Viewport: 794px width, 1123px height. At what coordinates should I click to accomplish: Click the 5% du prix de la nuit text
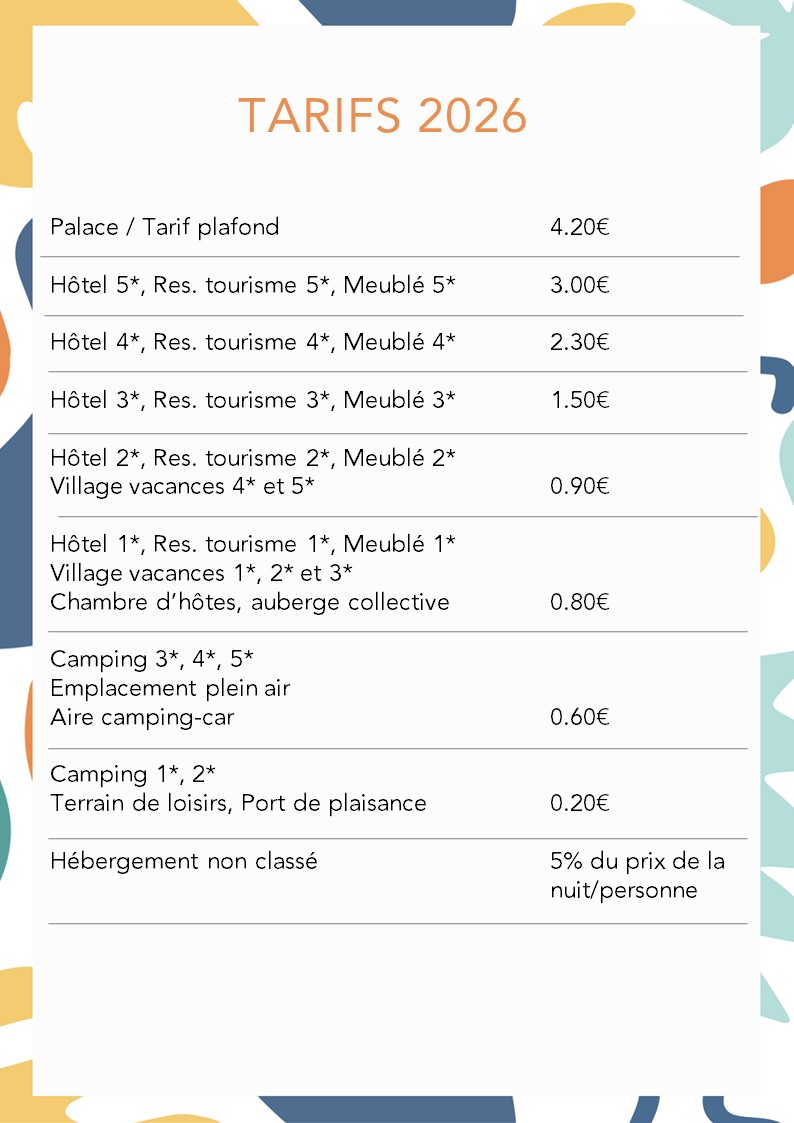tap(637, 875)
